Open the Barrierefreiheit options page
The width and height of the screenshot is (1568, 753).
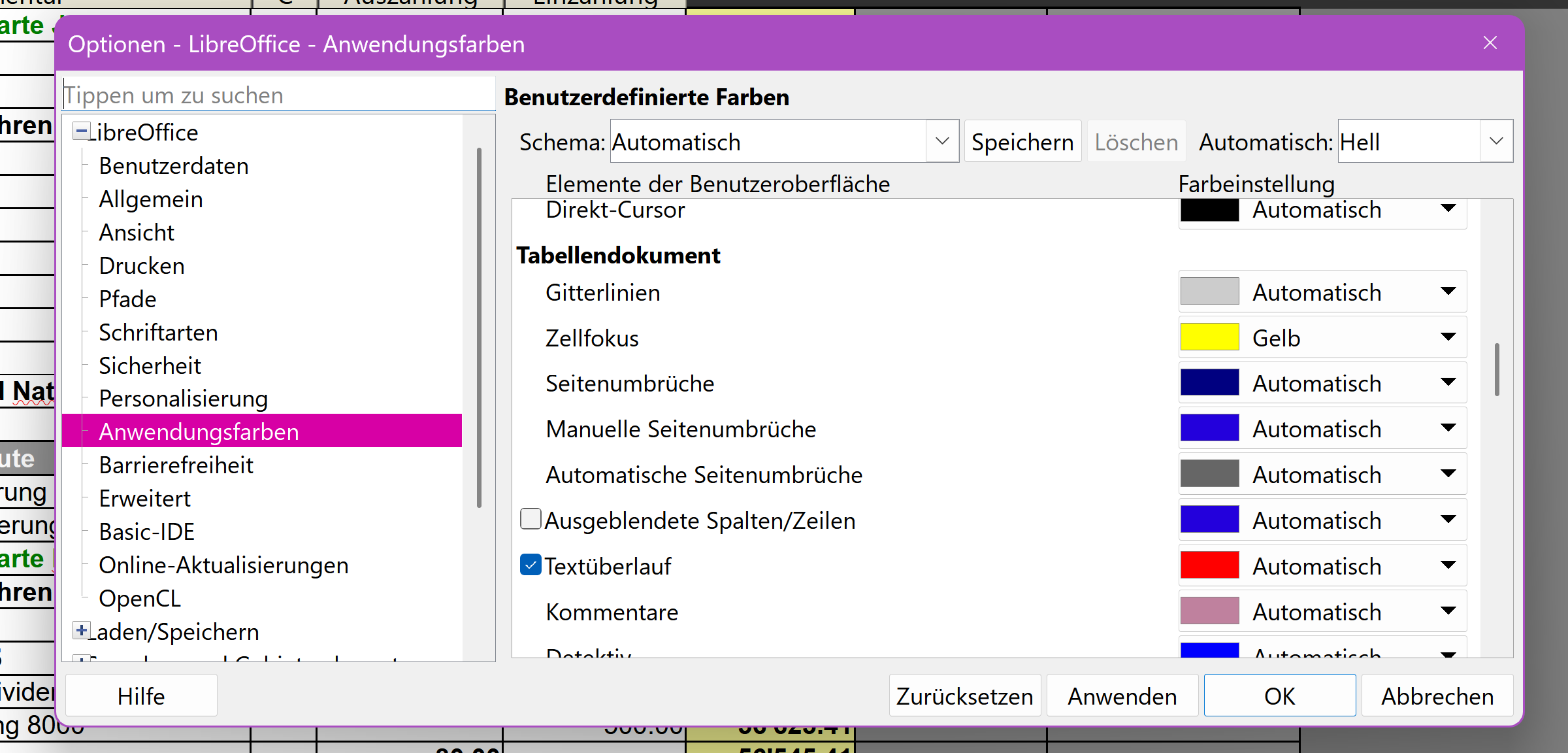[x=176, y=465]
